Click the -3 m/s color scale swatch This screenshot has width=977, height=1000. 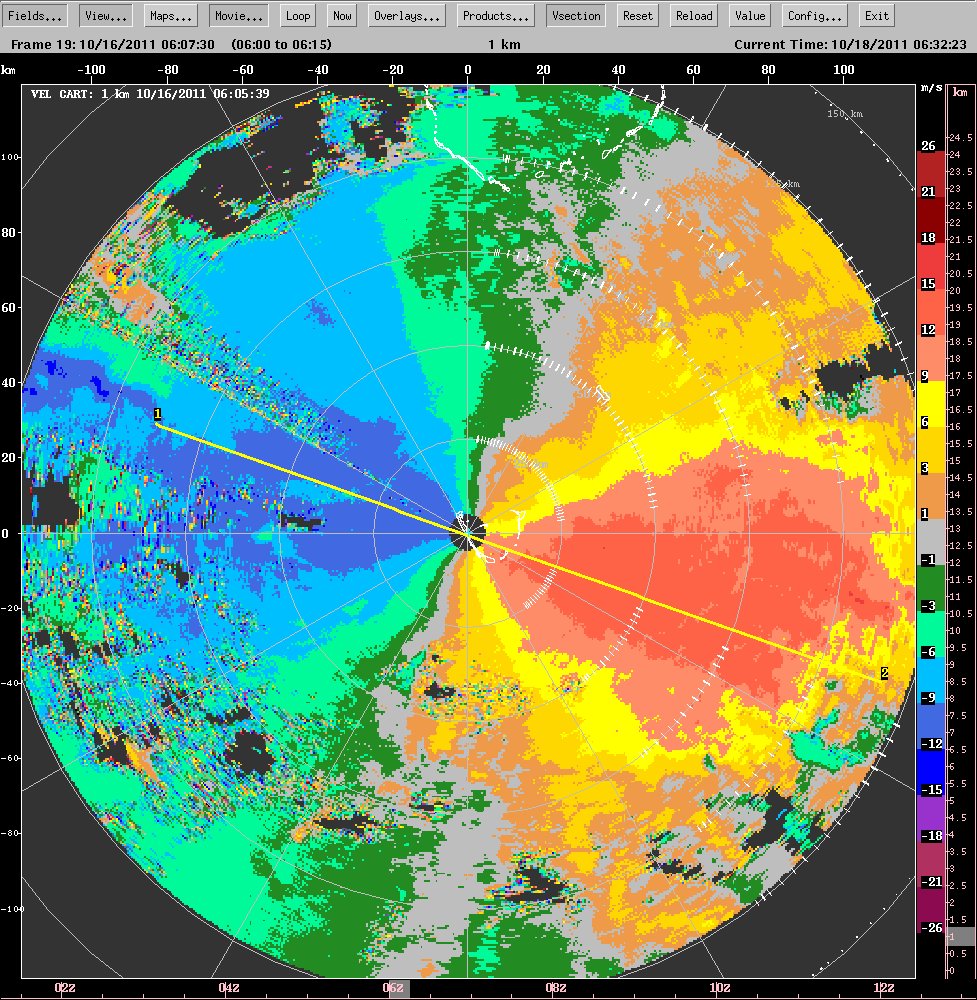coord(928,605)
